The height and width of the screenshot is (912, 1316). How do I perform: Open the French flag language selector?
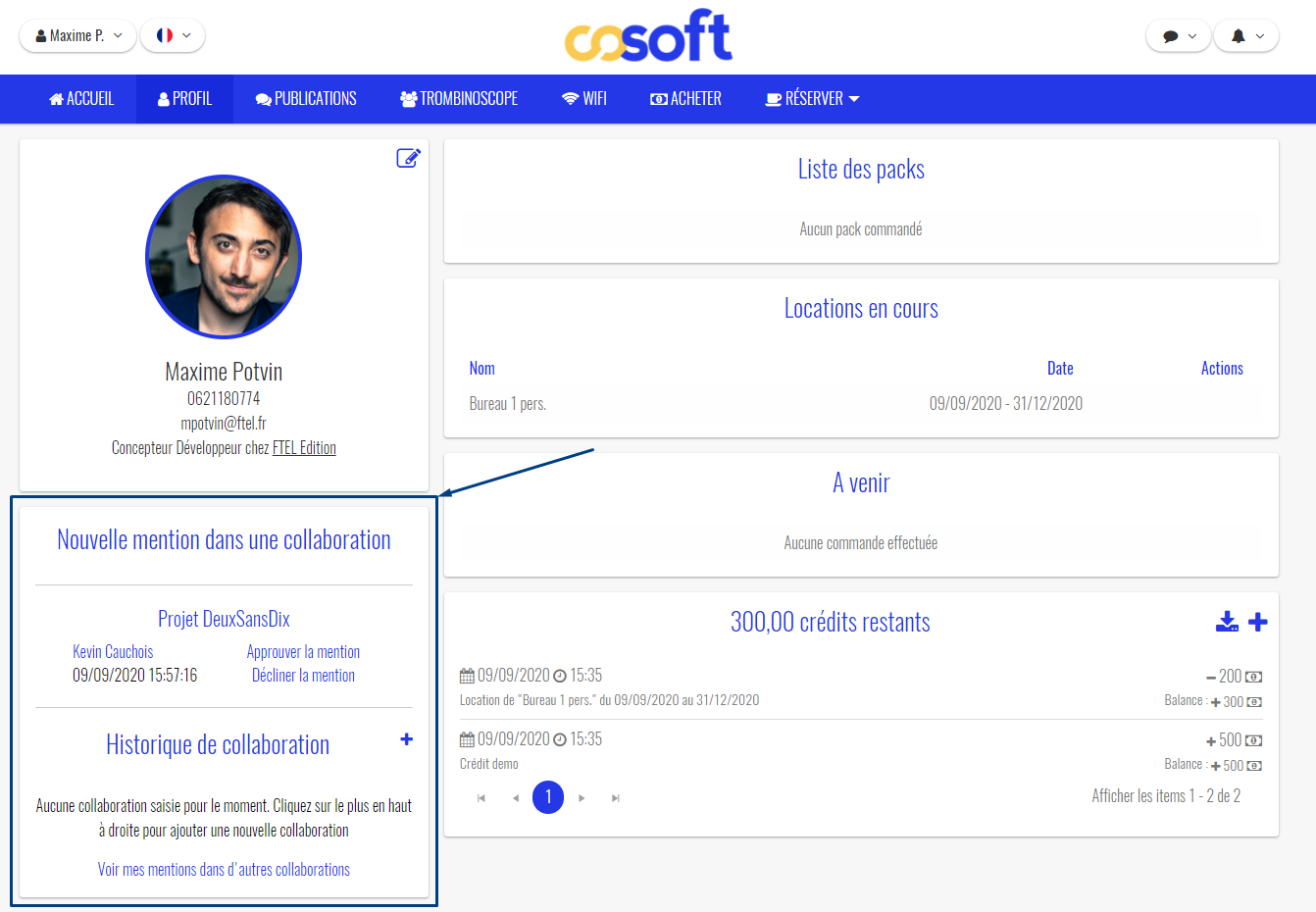173,35
